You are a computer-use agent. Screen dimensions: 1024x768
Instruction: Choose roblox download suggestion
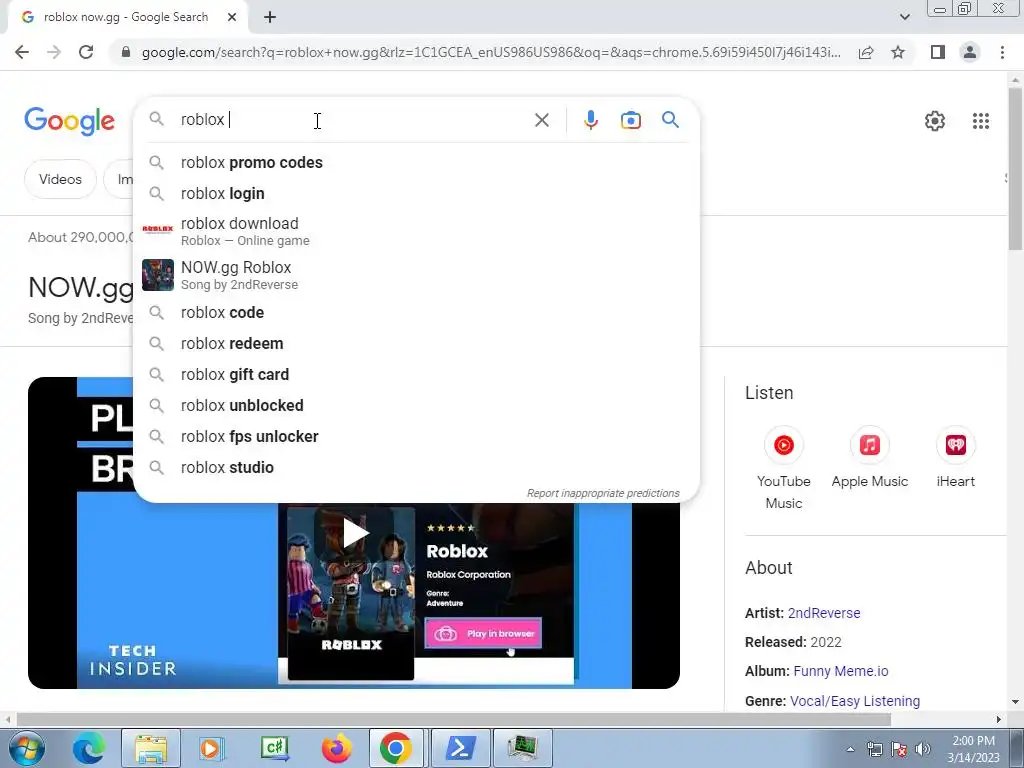[x=416, y=231]
